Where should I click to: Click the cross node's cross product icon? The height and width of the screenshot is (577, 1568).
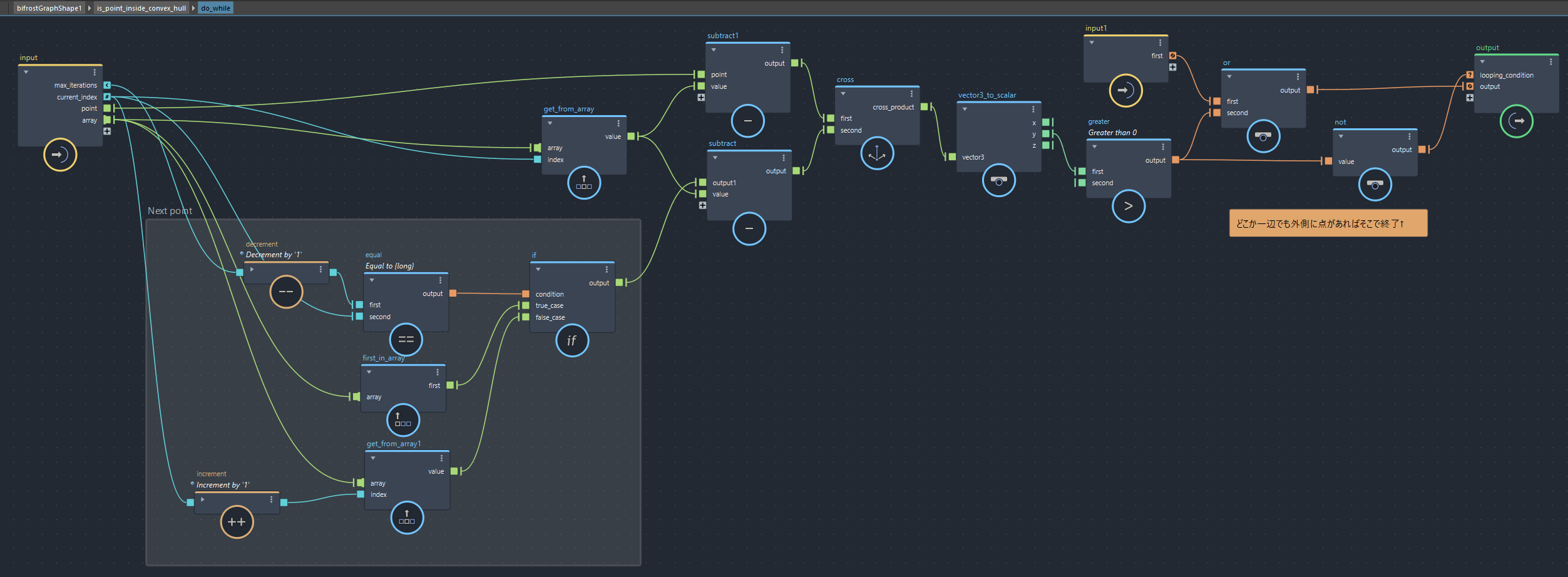click(x=876, y=153)
